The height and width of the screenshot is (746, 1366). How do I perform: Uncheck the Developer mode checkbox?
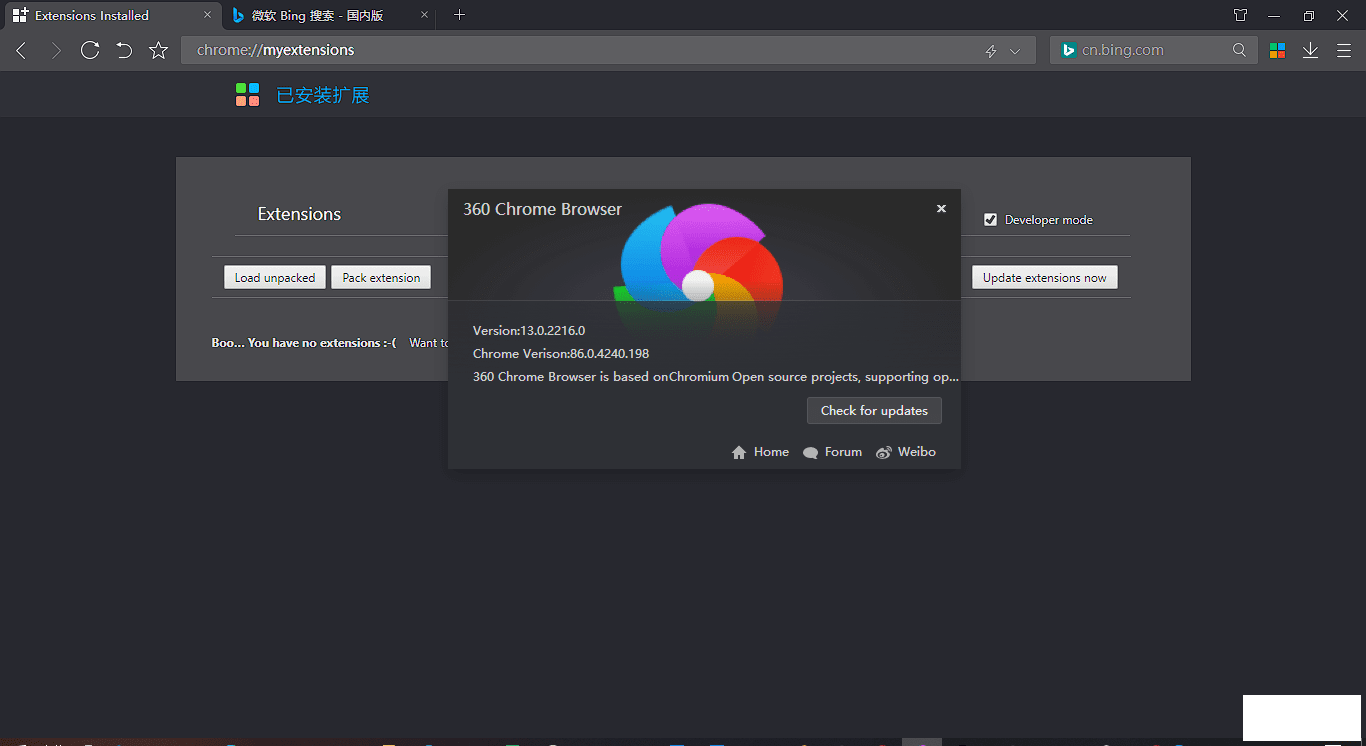tap(991, 220)
